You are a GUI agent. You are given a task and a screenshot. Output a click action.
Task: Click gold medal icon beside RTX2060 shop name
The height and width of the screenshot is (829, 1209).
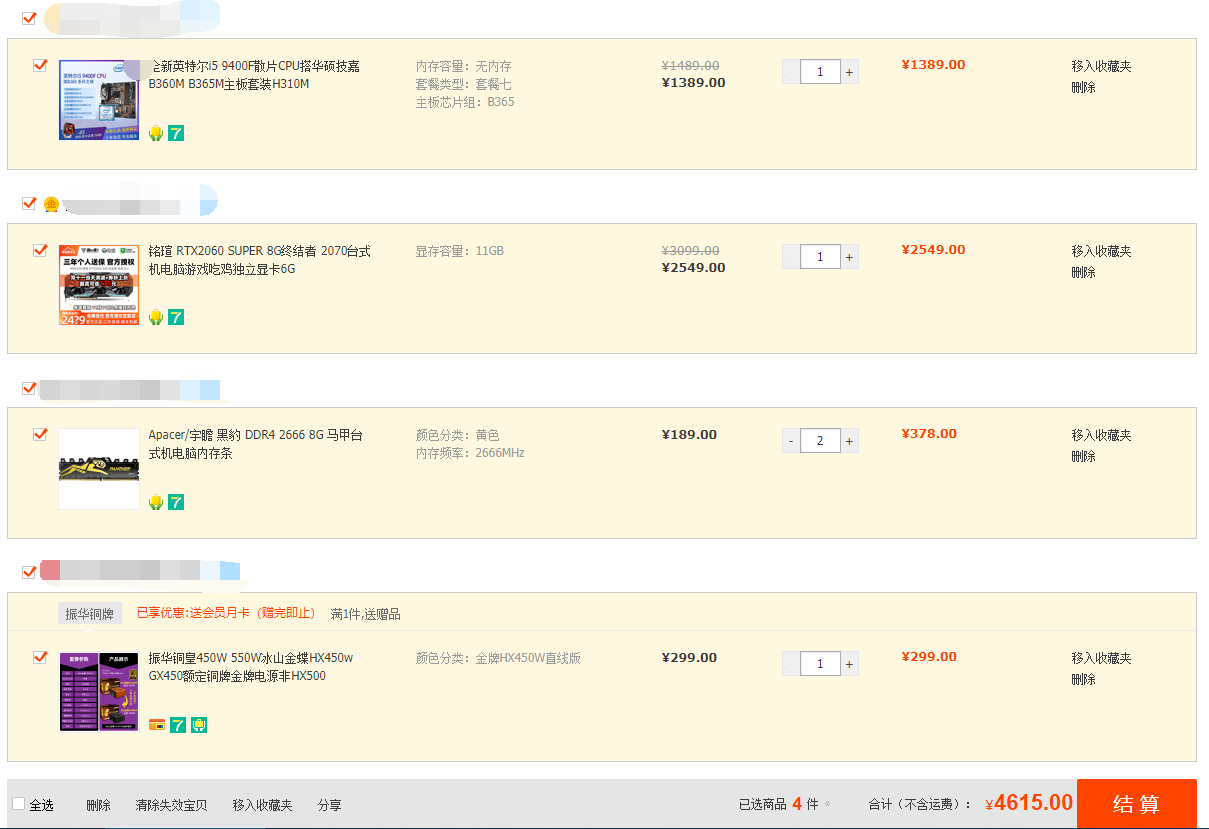click(x=51, y=205)
